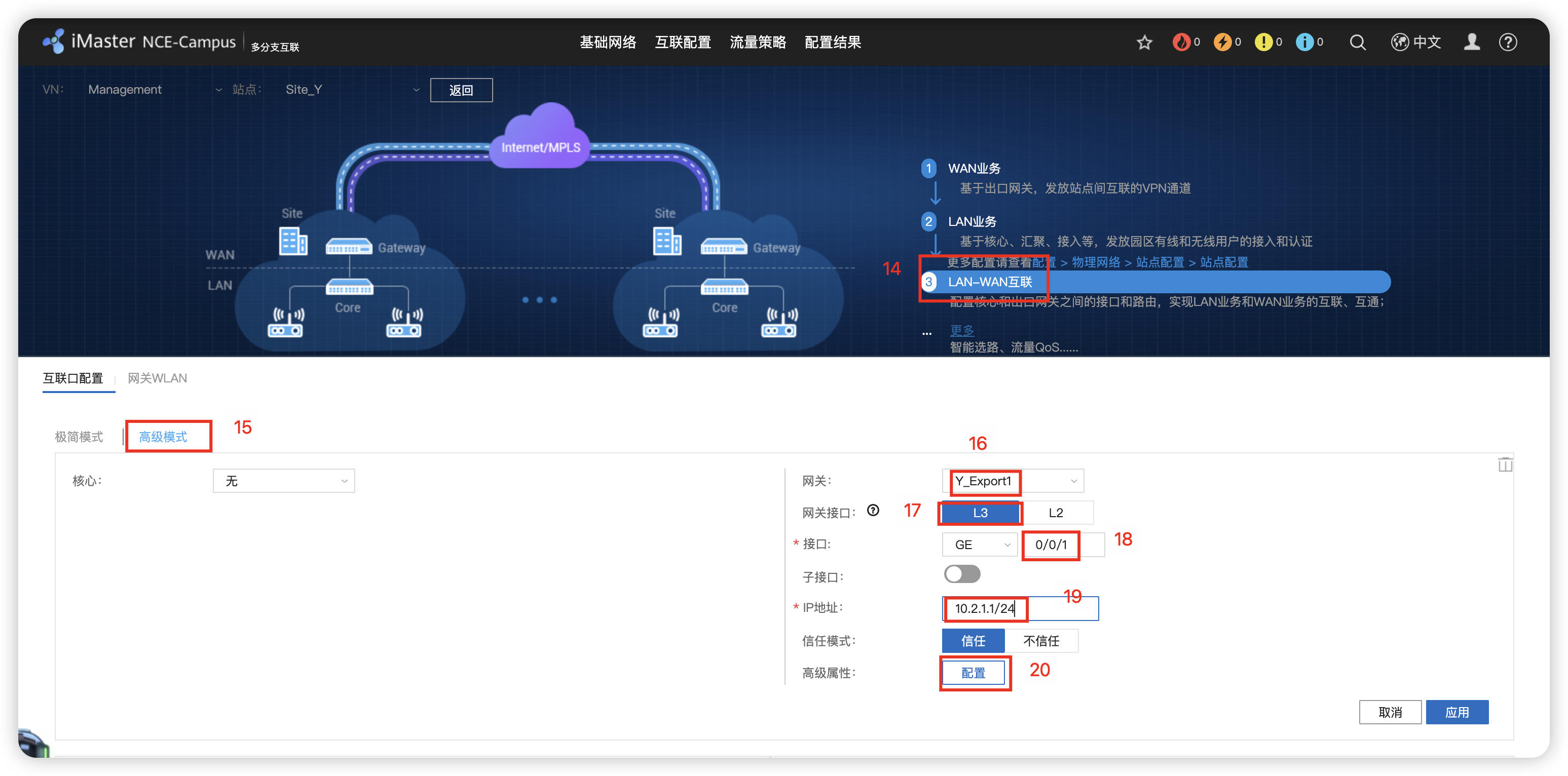
Task: Open the blue info alarms icon
Action: click(1304, 42)
